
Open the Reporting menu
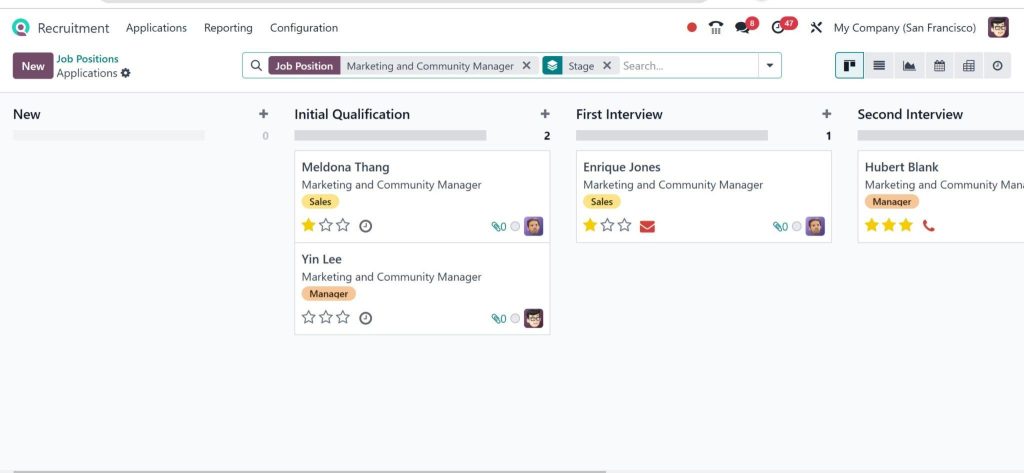(228, 27)
